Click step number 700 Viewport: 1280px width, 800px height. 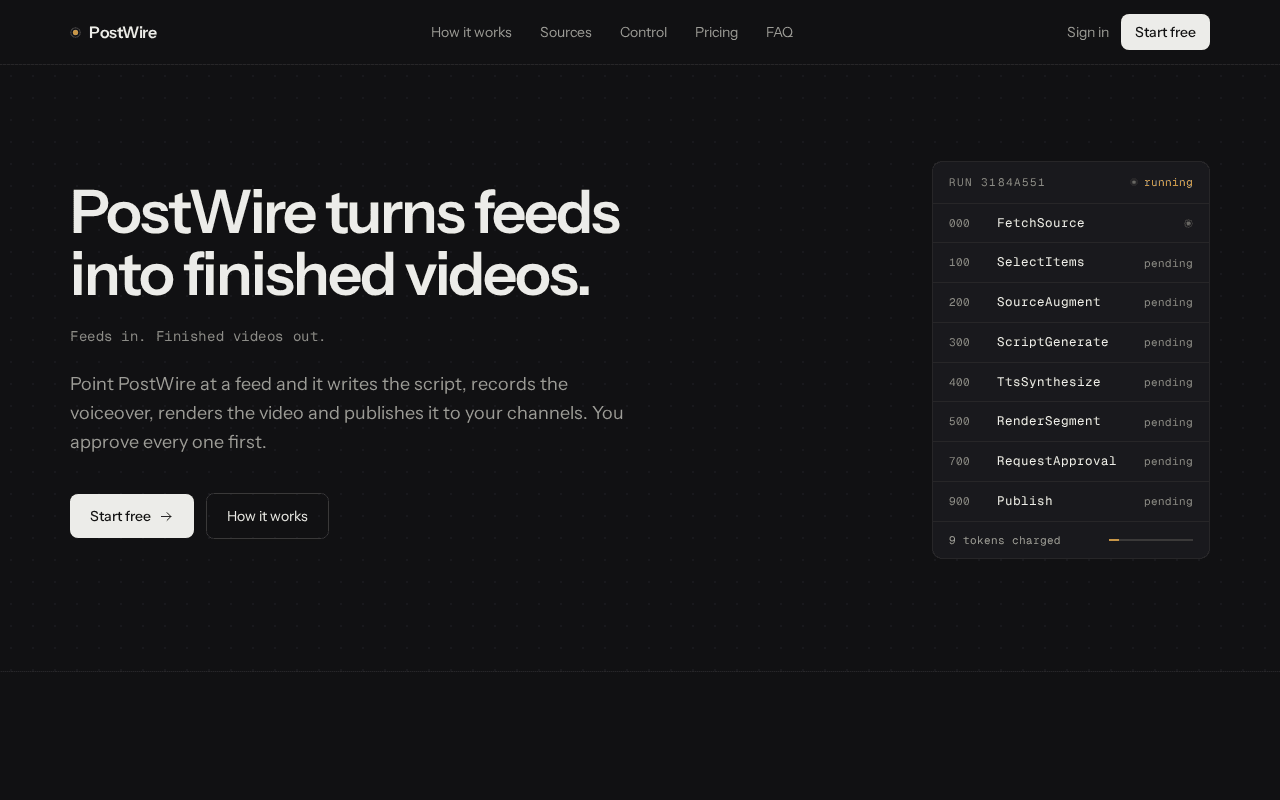[x=959, y=461]
